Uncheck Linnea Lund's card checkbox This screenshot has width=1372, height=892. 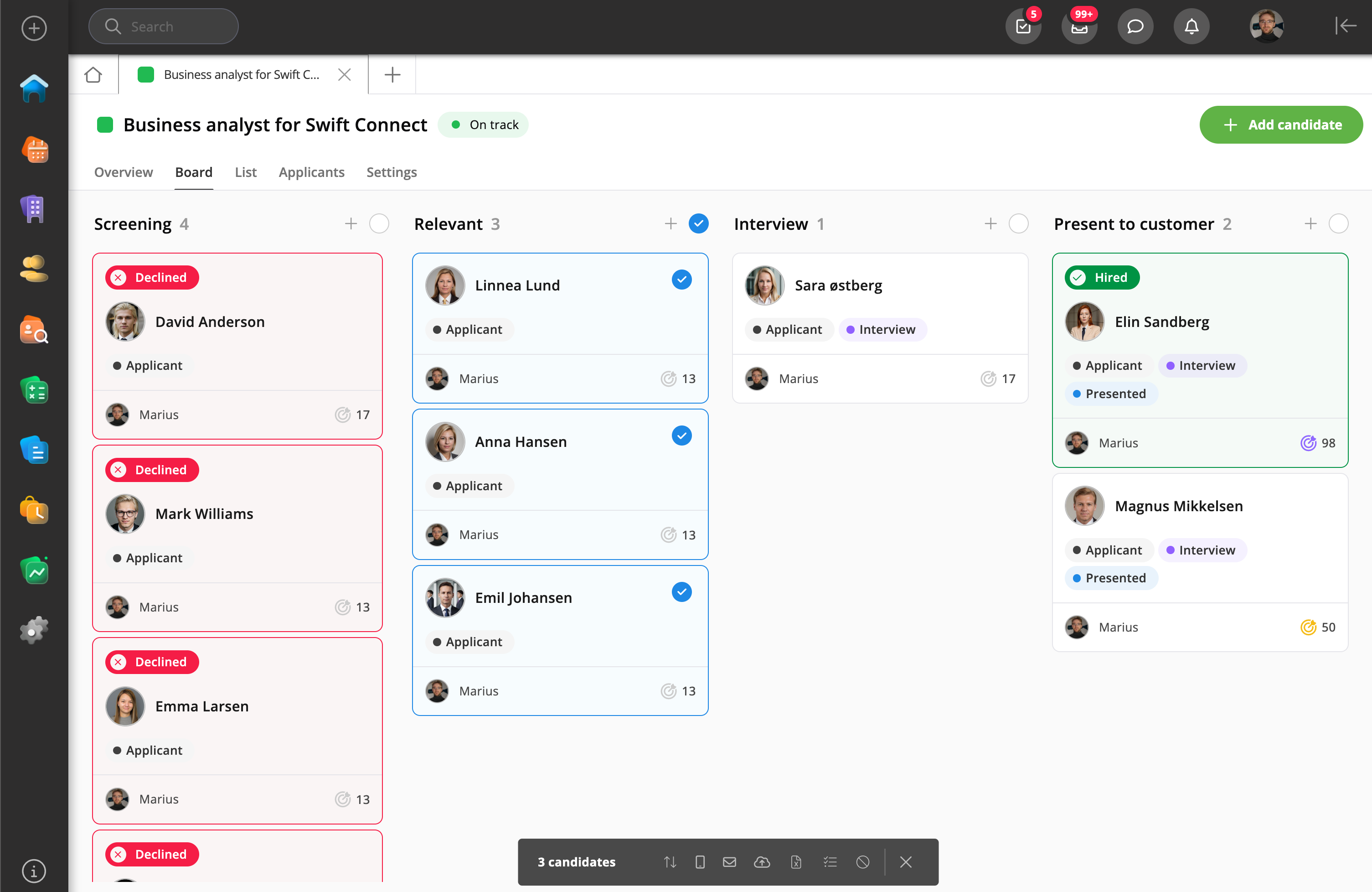(682, 280)
